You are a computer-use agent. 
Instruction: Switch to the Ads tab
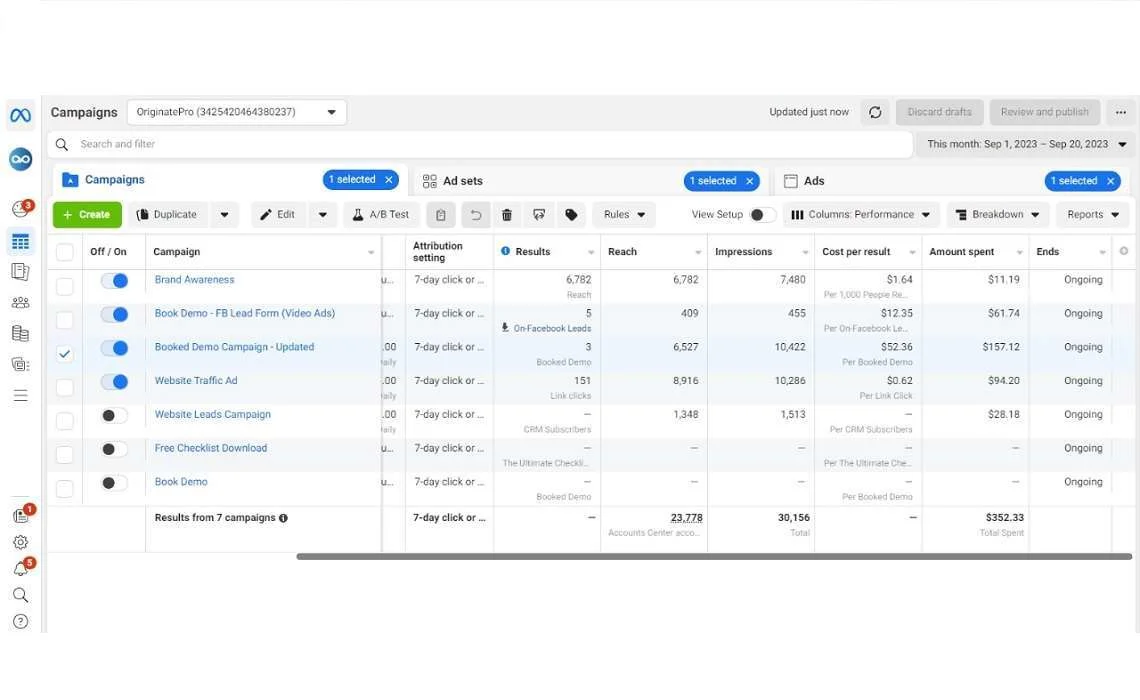[814, 181]
